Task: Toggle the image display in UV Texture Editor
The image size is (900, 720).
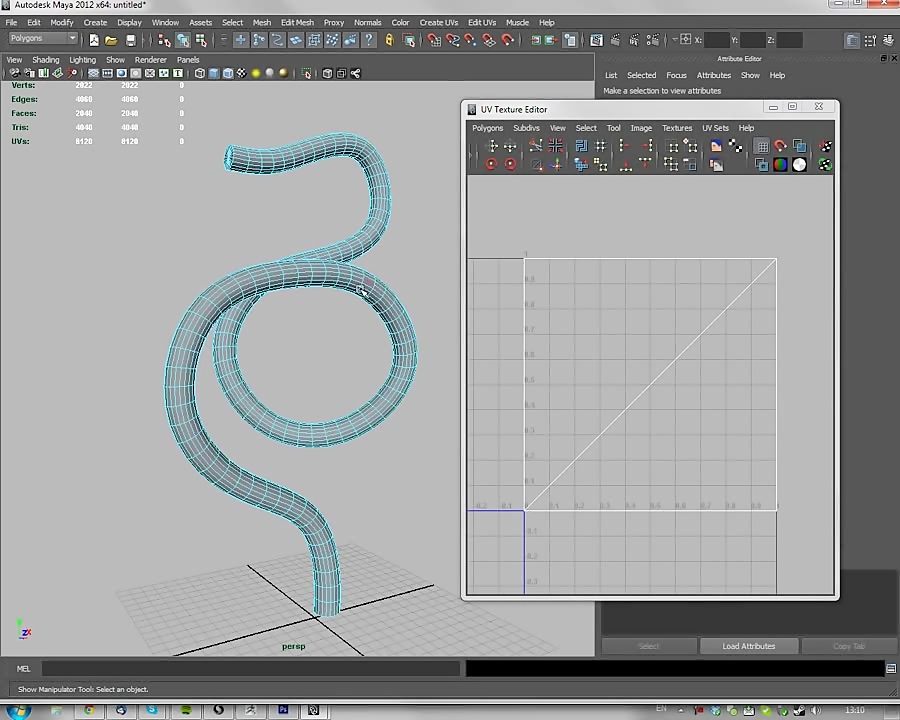Action: 715,147
